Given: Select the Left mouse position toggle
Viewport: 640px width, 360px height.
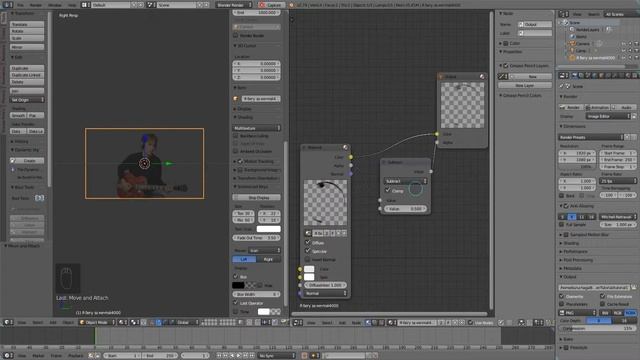Looking at the screenshot, I should [244, 259].
